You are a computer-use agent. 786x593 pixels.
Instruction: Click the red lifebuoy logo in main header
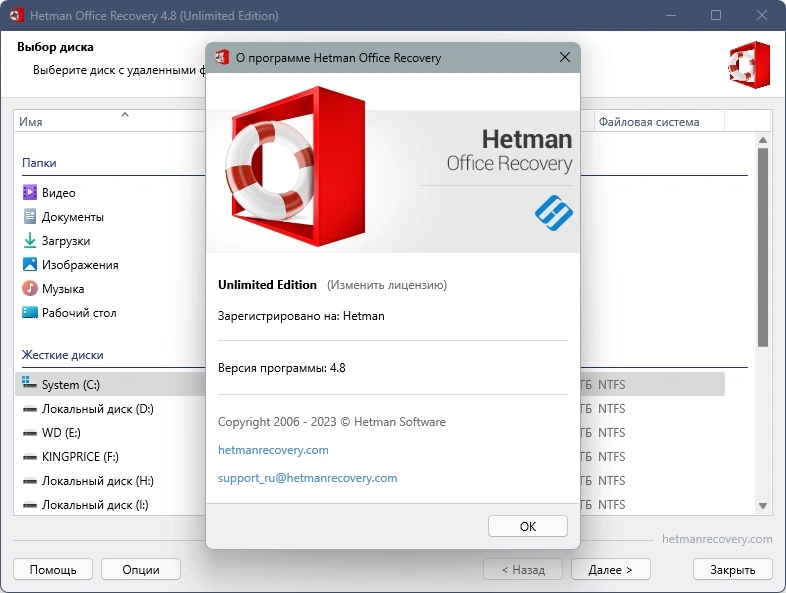pyautogui.click(x=748, y=65)
